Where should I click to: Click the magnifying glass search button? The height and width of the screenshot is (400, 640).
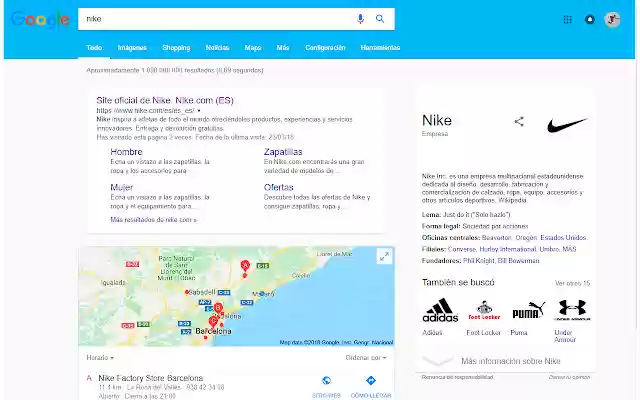pyautogui.click(x=380, y=19)
